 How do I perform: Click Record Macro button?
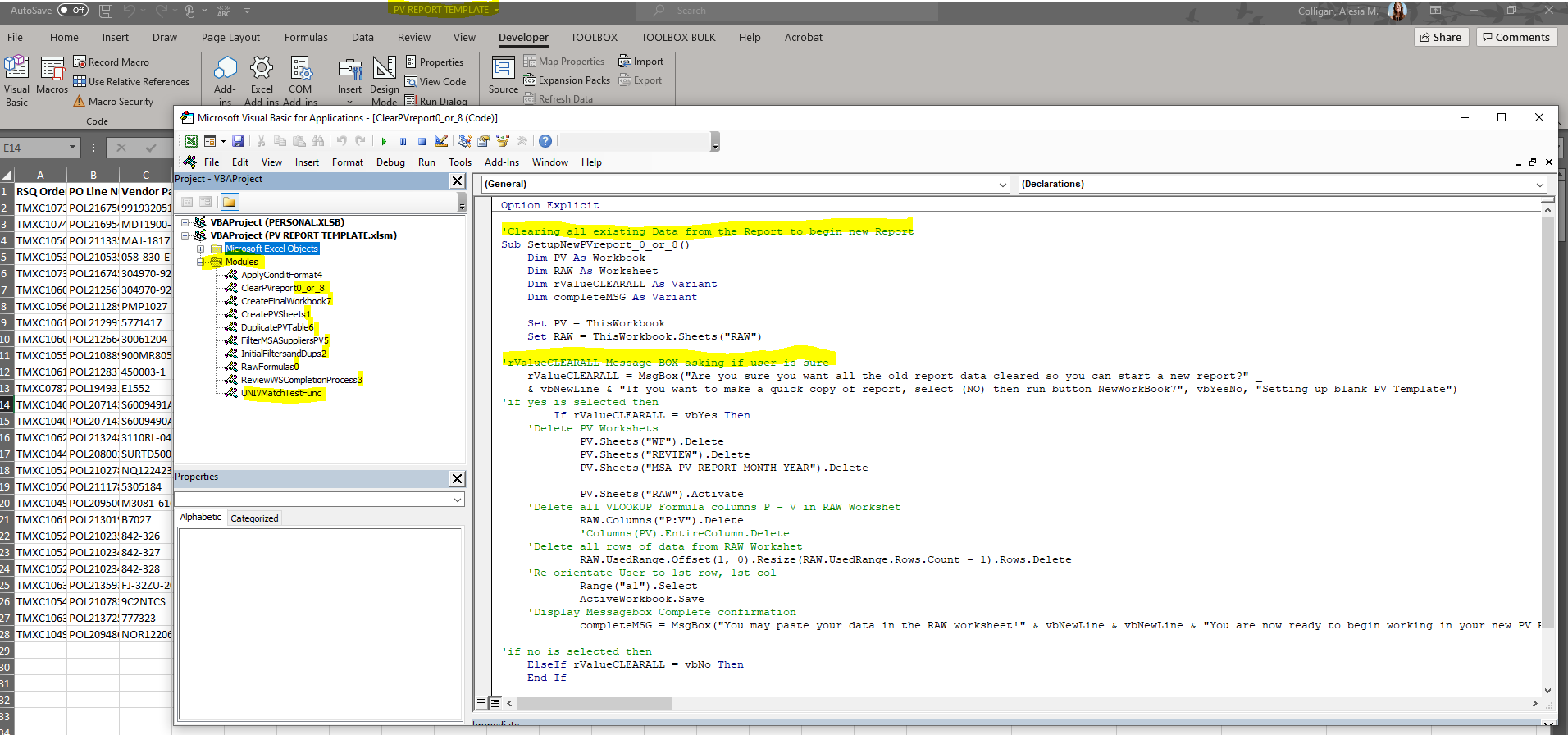112,62
